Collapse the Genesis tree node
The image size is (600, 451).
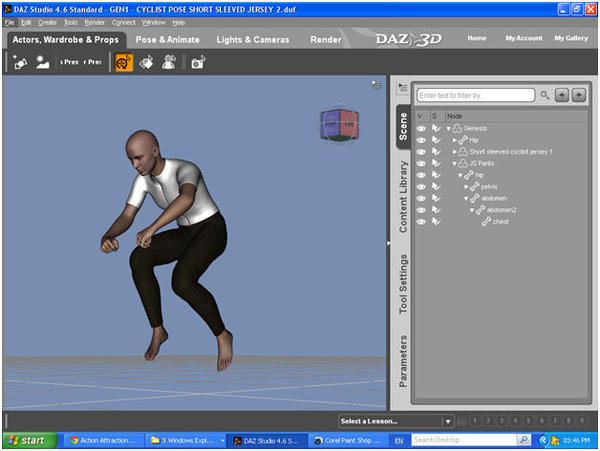pos(448,129)
